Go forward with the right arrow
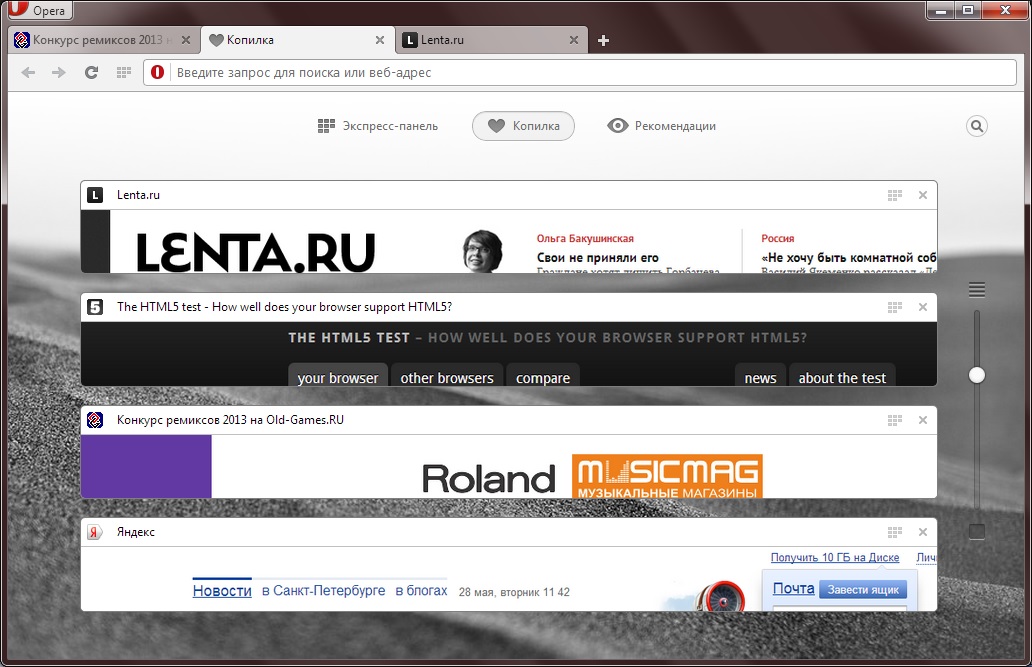 (x=59, y=72)
